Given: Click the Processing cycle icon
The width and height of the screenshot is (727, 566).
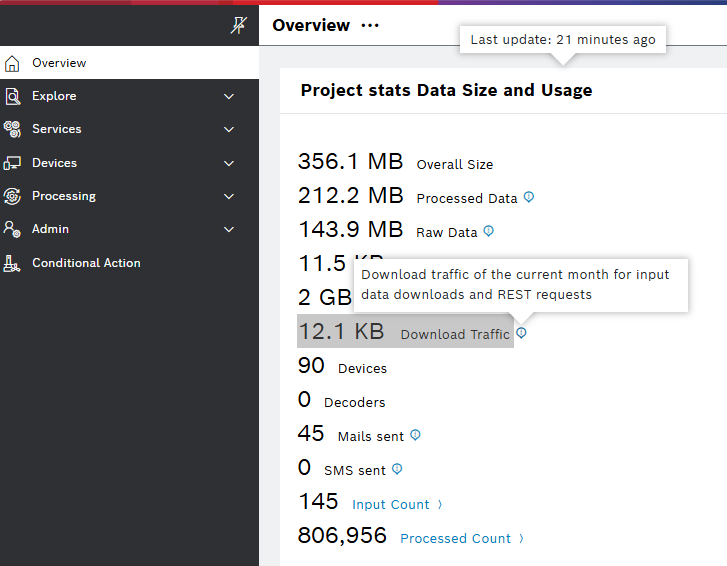Looking at the screenshot, I should [x=12, y=196].
